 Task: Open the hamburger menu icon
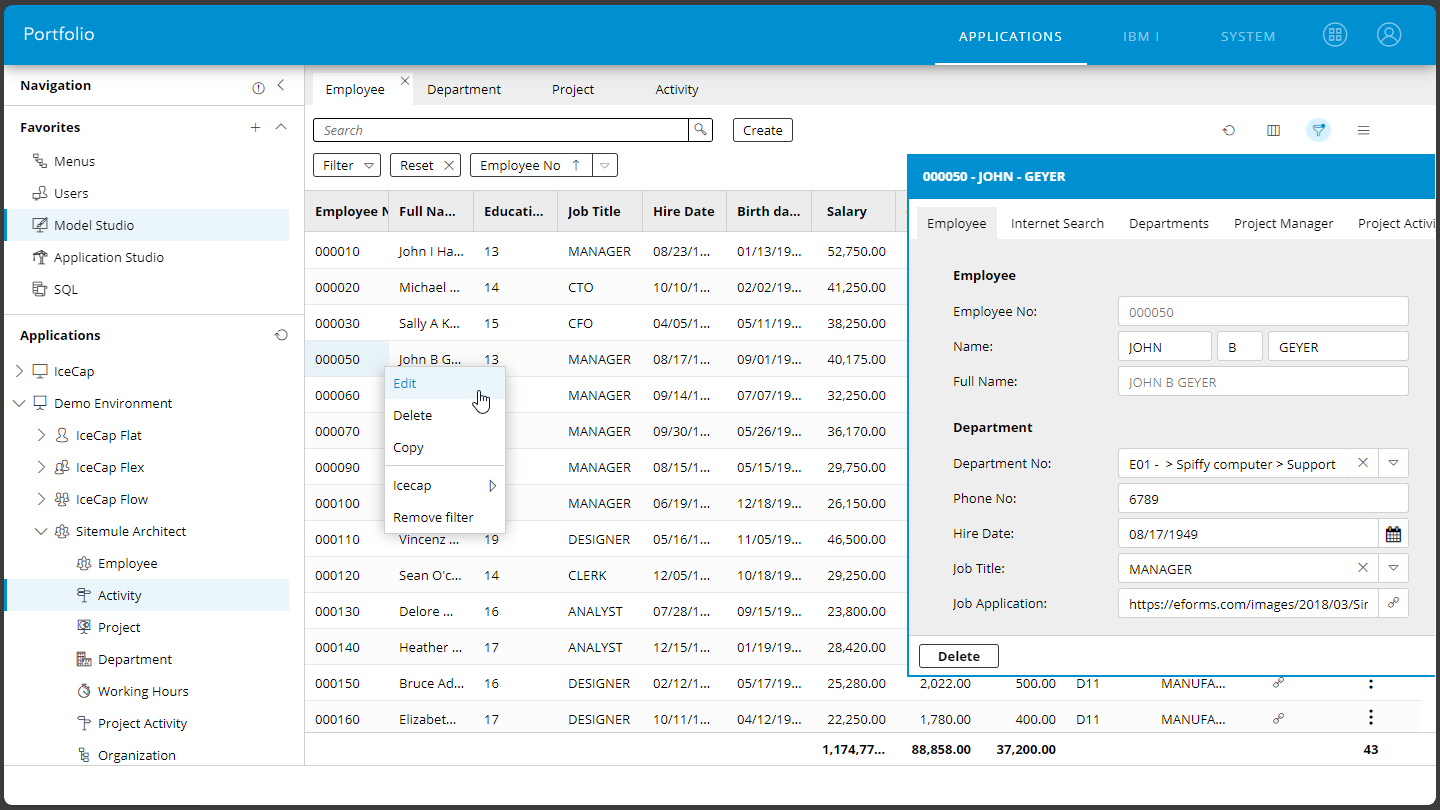(x=1363, y=130)
